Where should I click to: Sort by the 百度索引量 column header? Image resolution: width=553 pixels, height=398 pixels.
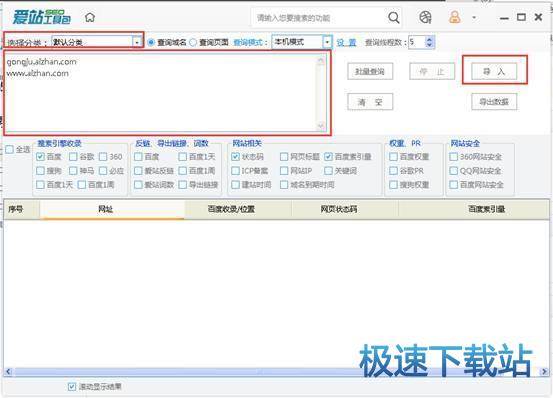[474, 209]
